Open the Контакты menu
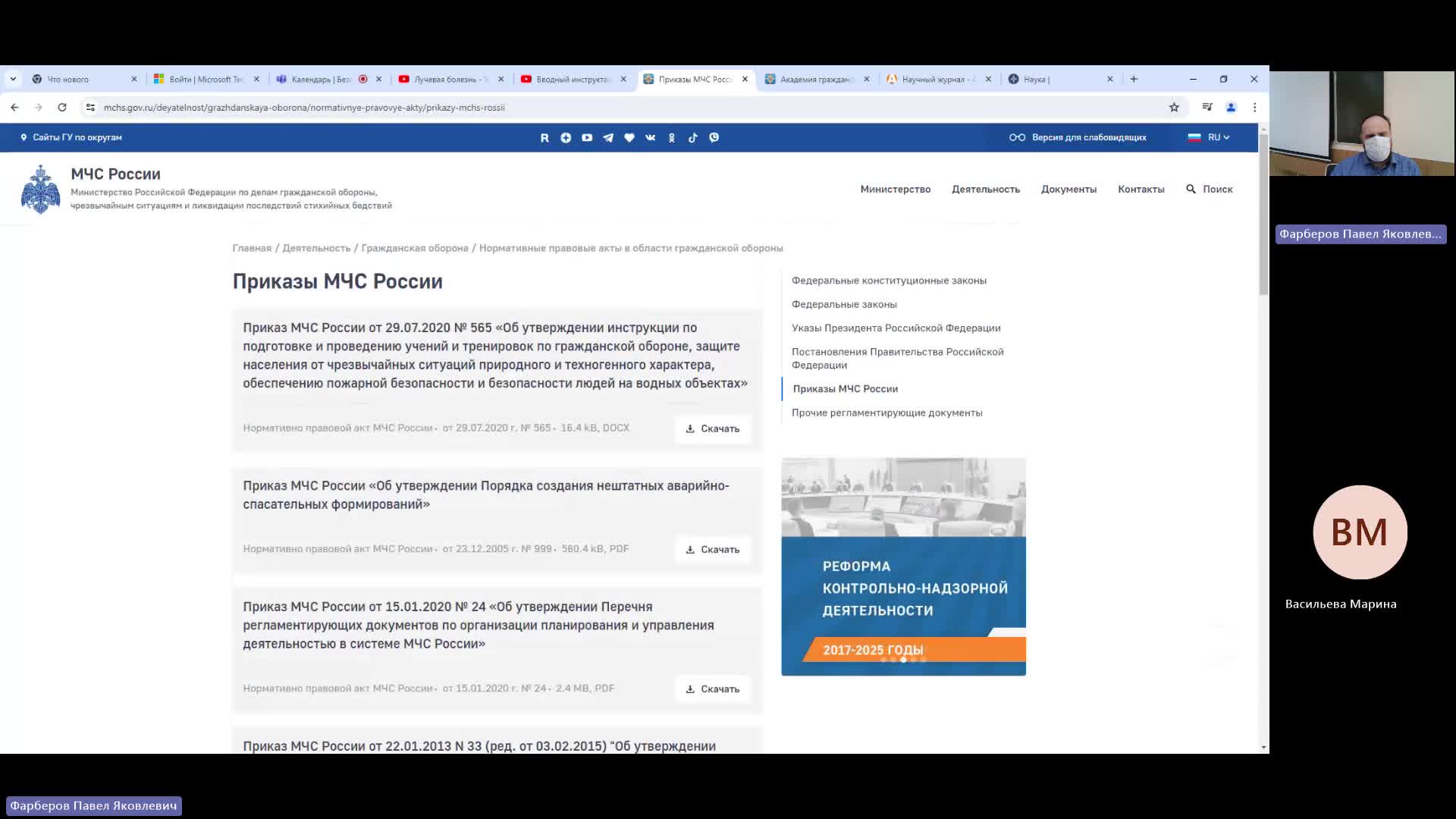This screenshot has width=1456, height=819. pos(1141,189)
